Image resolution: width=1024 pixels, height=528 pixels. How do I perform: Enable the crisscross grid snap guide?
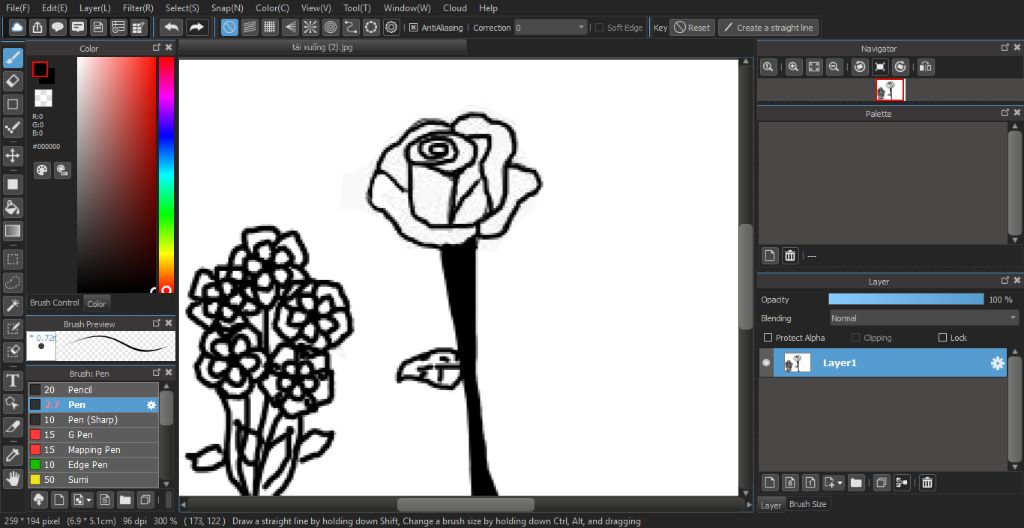click(270, 27)
